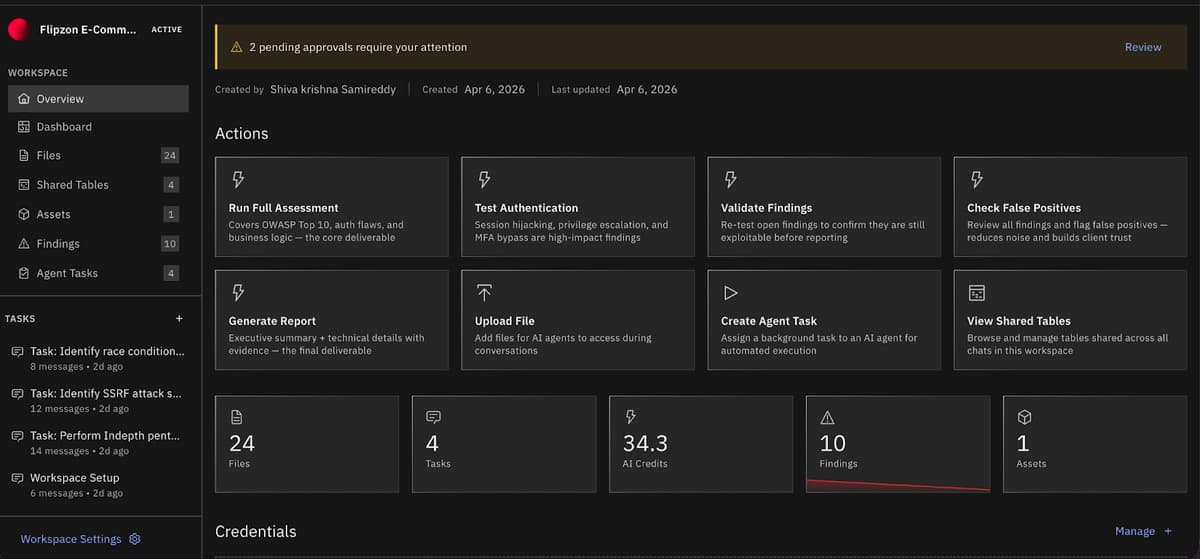Click chat icon beside race condition task
Screen dimensions: 1200x559
[17, 352]
